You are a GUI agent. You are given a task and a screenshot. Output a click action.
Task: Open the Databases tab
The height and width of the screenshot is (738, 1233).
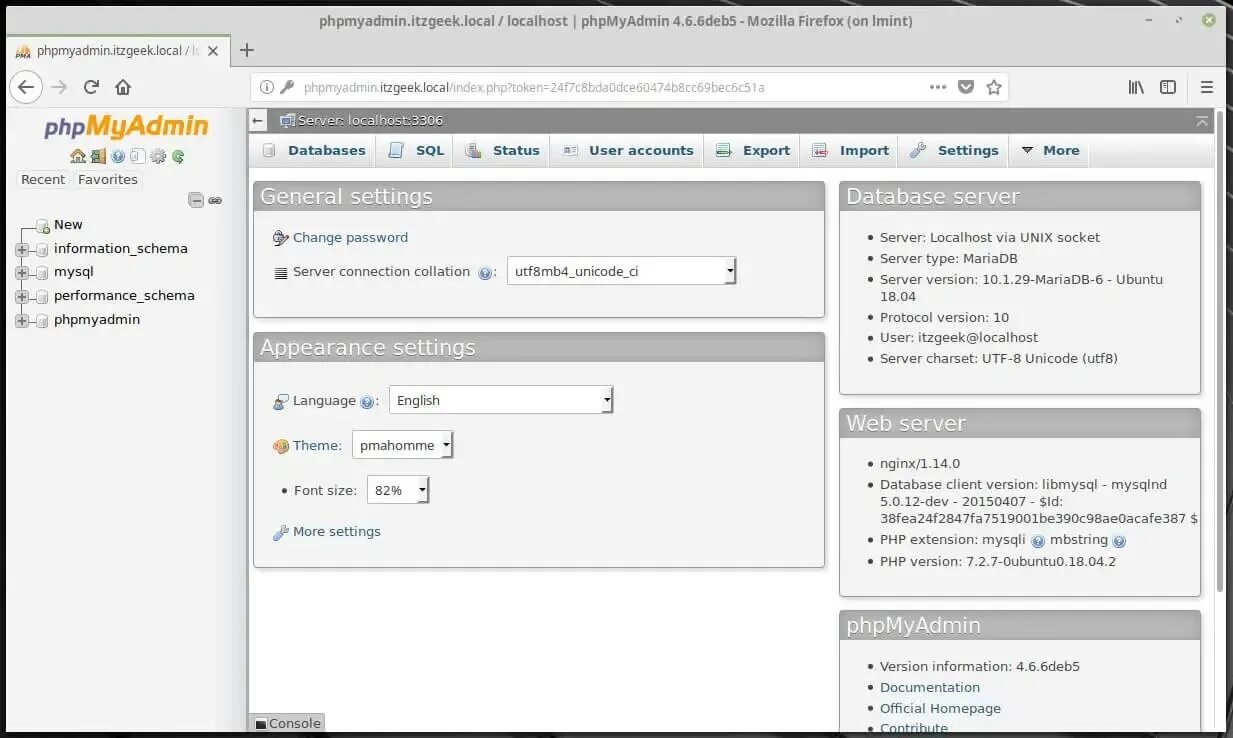(x=313, y=150)
